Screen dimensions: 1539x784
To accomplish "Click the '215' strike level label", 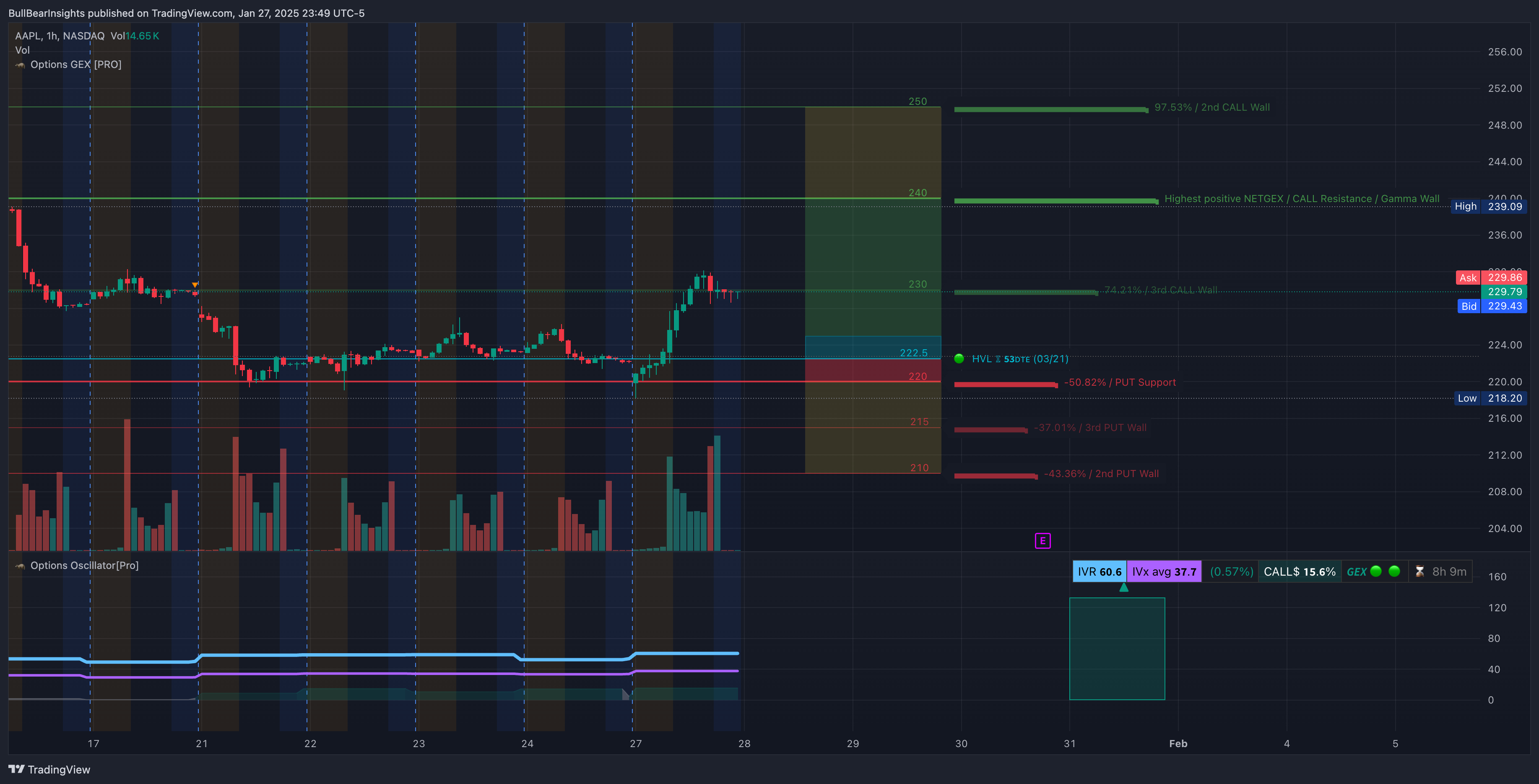I will point(919,421).
